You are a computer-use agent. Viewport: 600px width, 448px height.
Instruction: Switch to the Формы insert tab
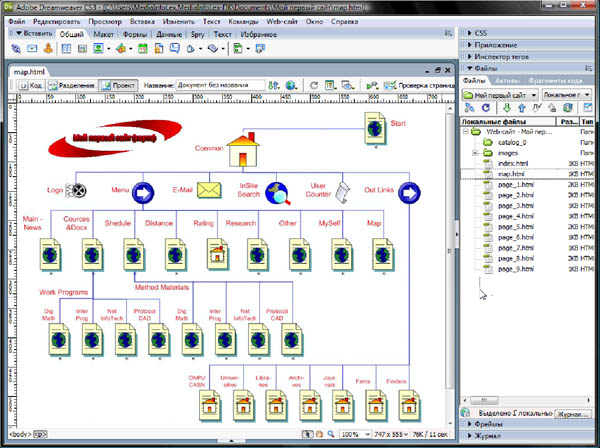(x=136, y=33)
